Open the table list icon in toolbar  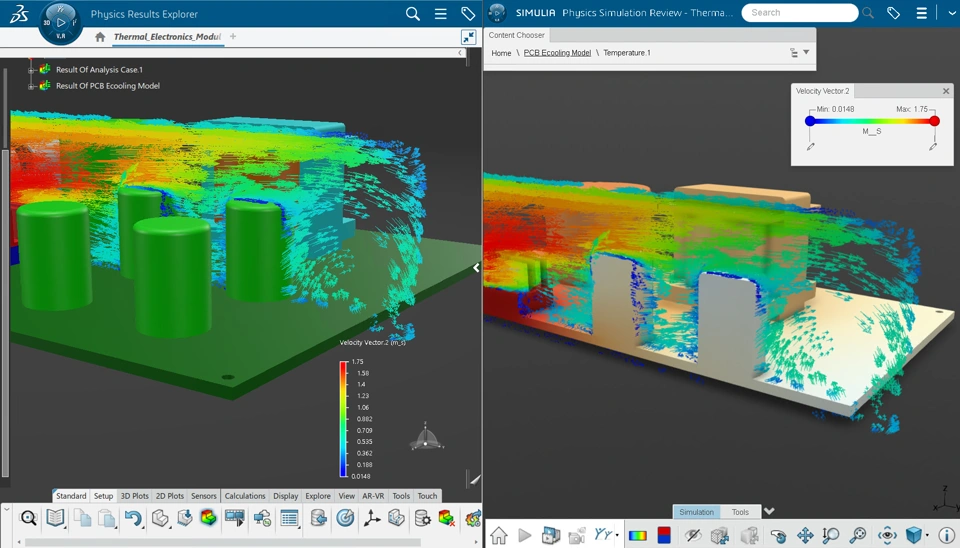click(x=289, y=519)
